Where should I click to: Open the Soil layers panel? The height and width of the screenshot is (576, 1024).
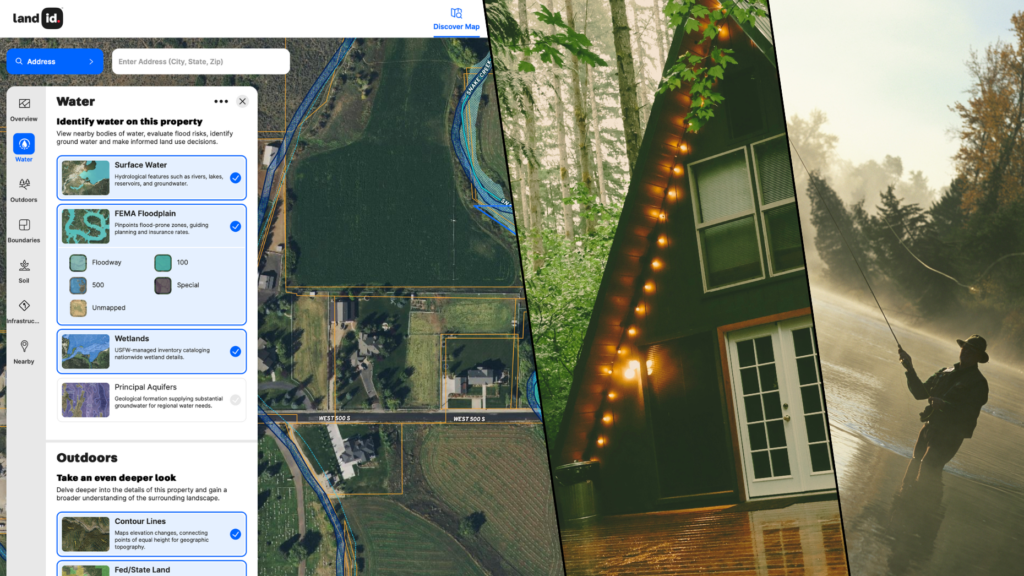click(23, 270)
